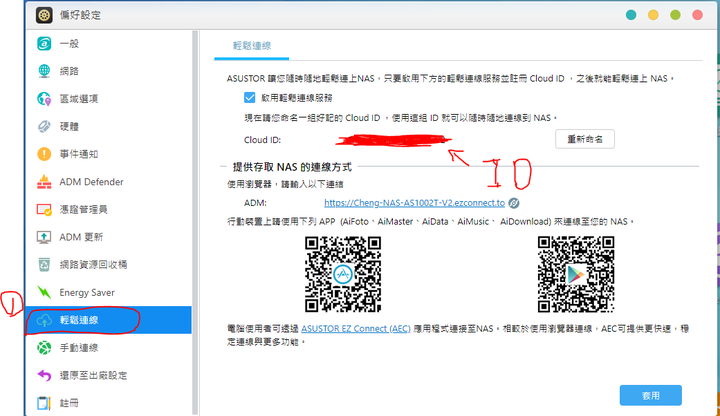The height and width of the screenshot is (416, 720).
Task: Open the 硬體 hardware icon
Action: pos(44,126)
